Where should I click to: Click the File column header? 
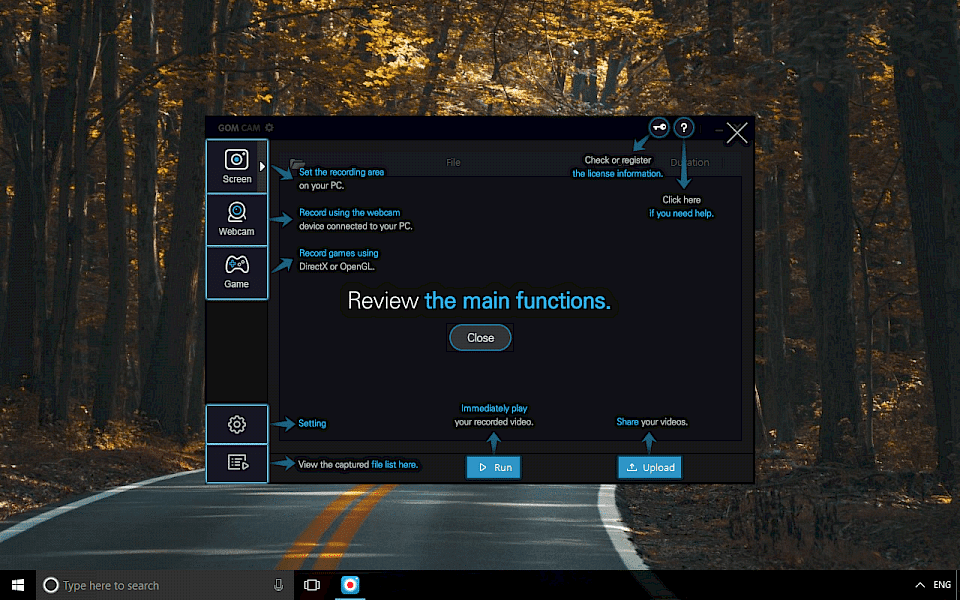[453, 162]
